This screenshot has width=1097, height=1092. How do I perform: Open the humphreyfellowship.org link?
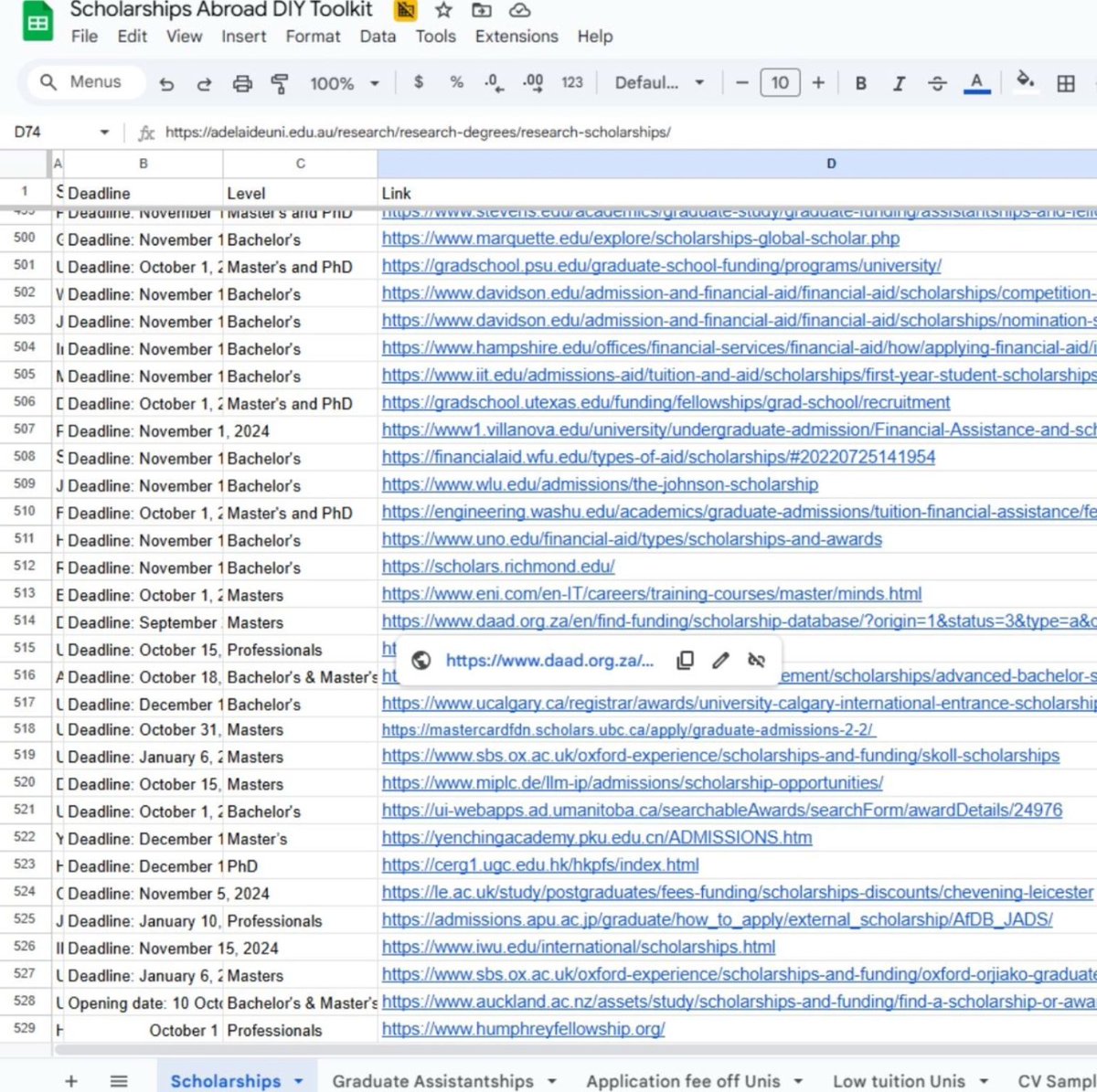(x=523, y=1029)
